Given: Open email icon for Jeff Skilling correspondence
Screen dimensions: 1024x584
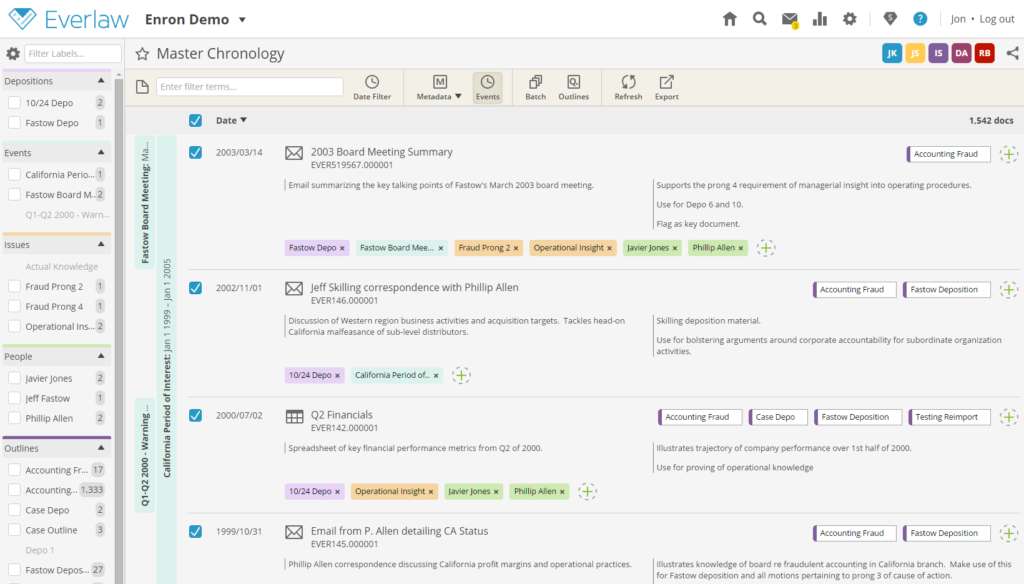Looking at the screenshot, I should pos(294,288).
